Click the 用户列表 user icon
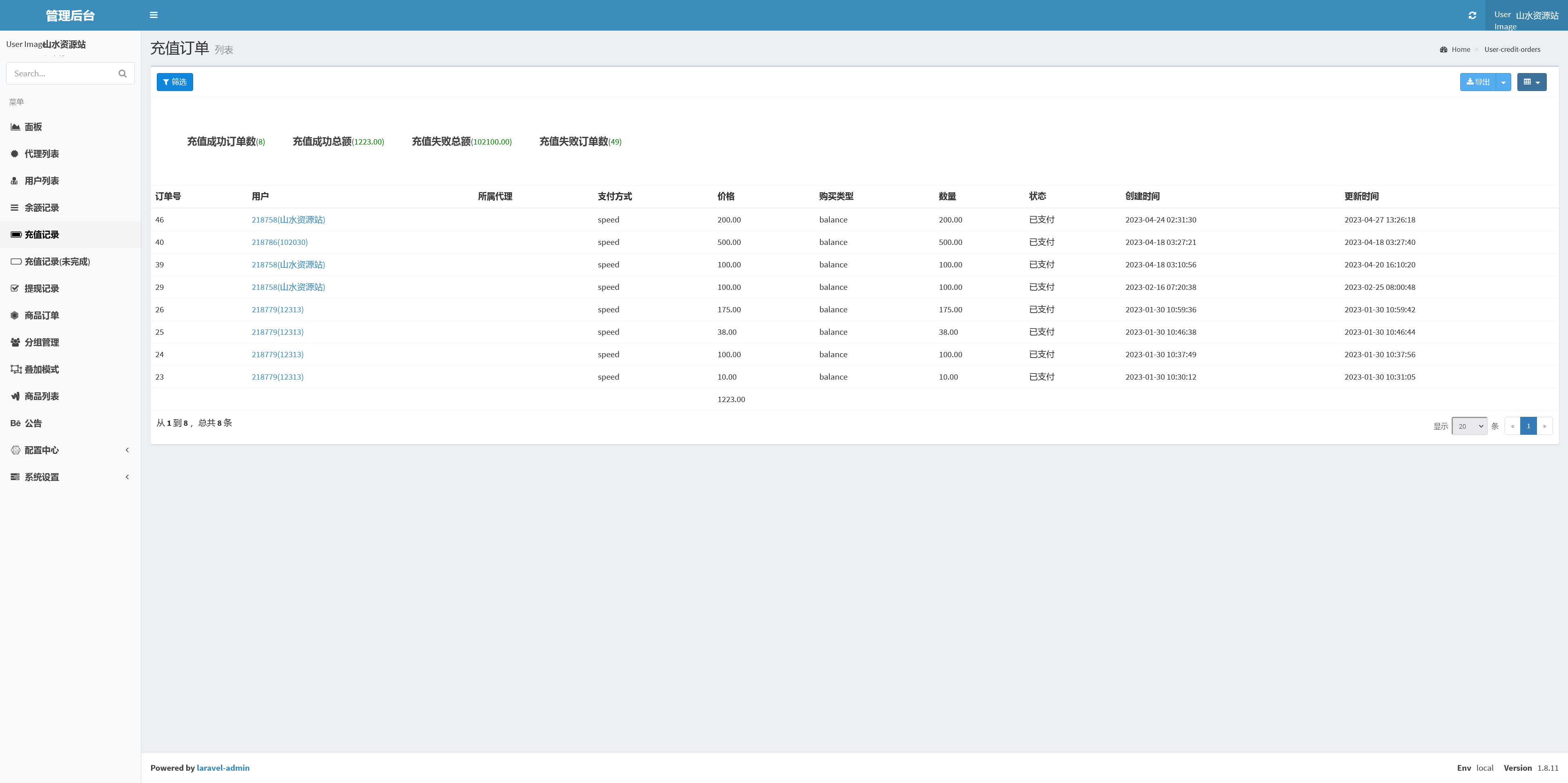1568x783 pixels. 15,181
